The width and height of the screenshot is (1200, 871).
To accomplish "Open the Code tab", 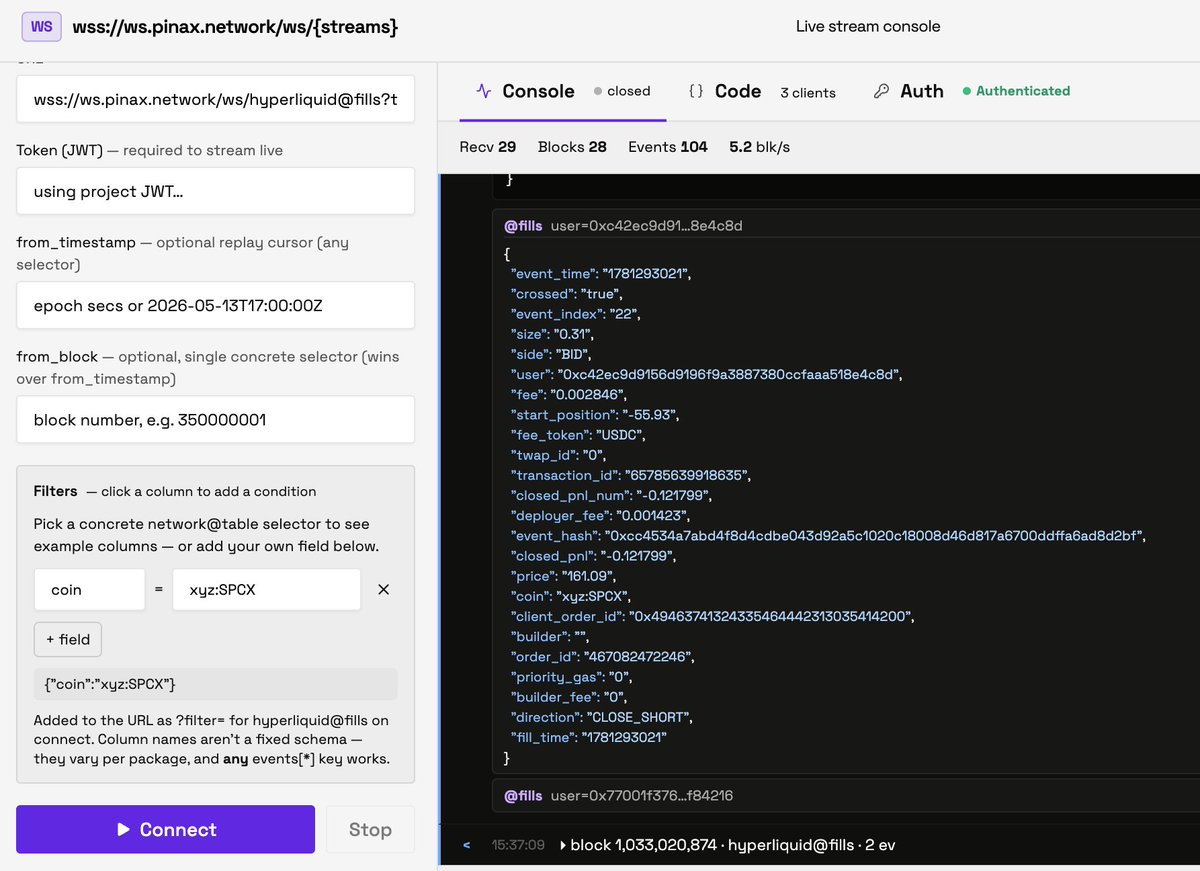I will coord(738,91).
